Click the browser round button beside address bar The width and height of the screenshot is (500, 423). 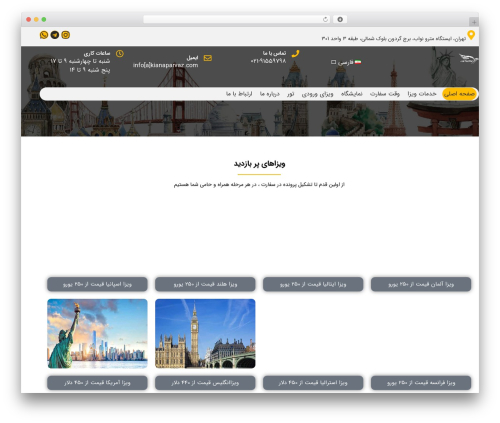pos(340,19)
